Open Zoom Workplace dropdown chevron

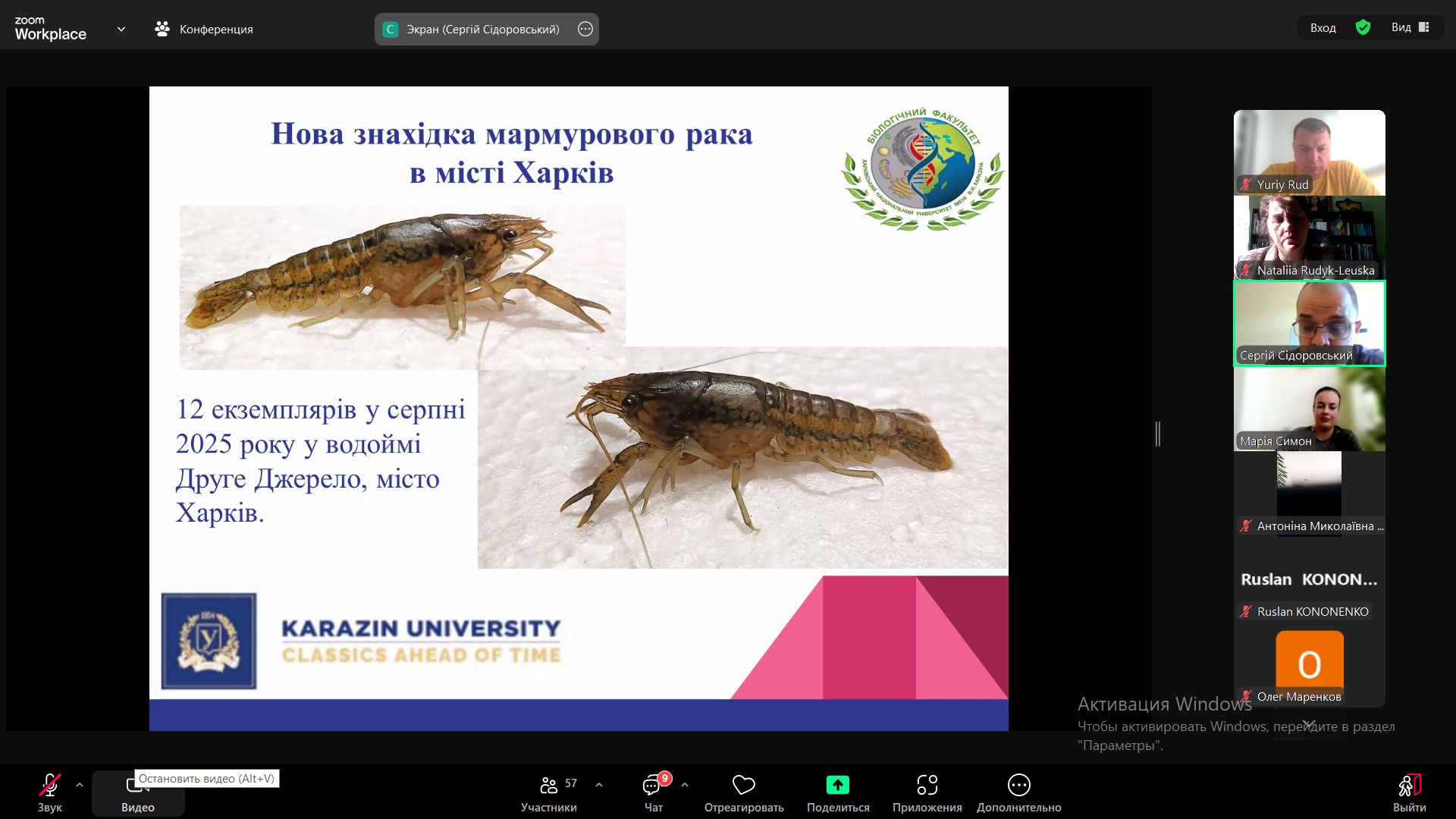pos(121,29)
